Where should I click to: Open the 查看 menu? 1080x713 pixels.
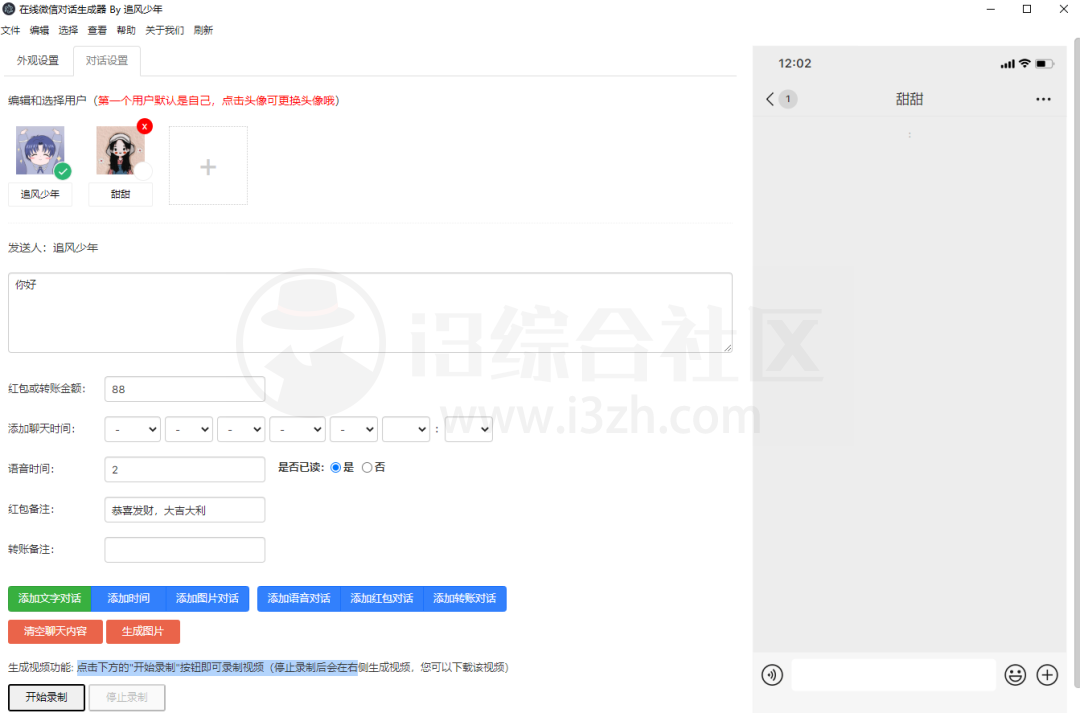[x=97, y=30]
